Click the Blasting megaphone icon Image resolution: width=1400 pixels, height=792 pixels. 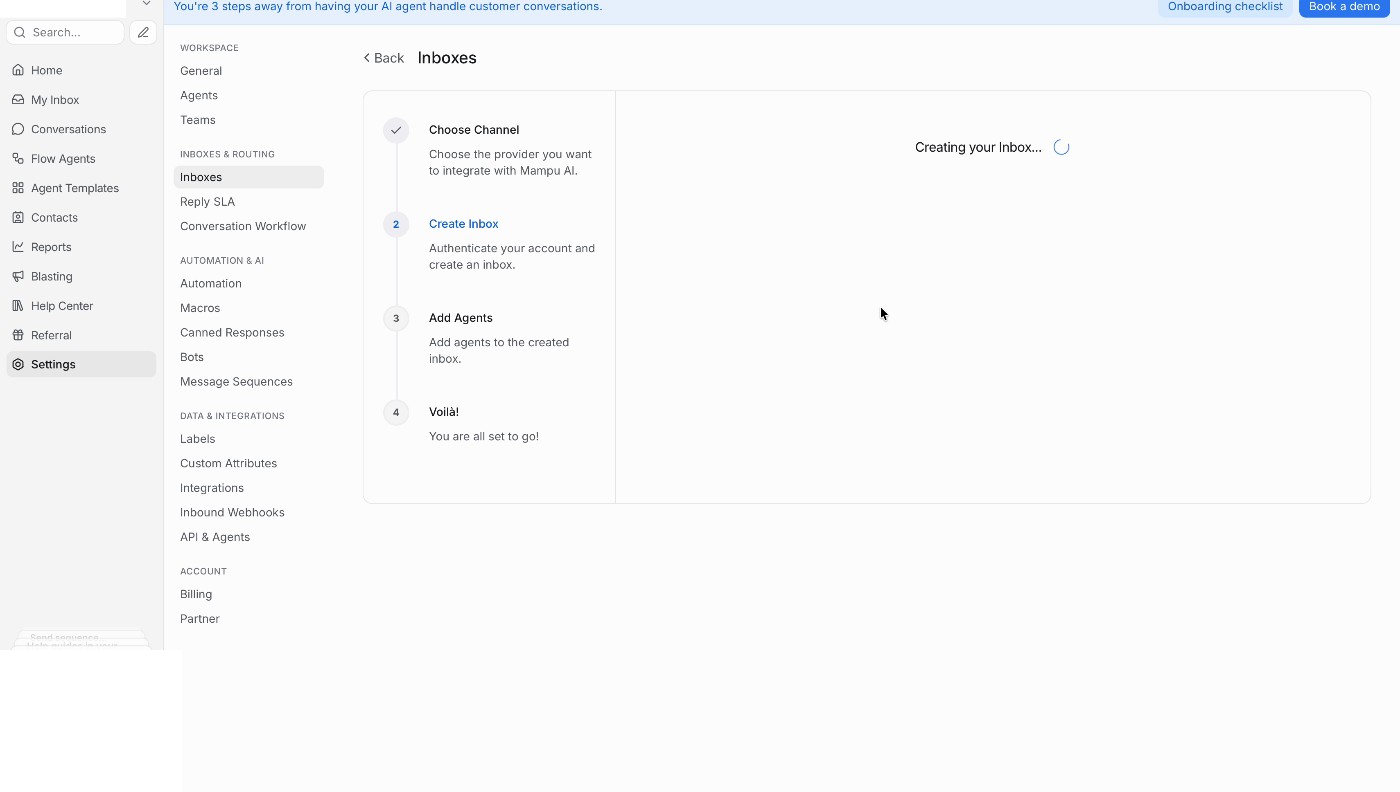[x=18, y=276]
